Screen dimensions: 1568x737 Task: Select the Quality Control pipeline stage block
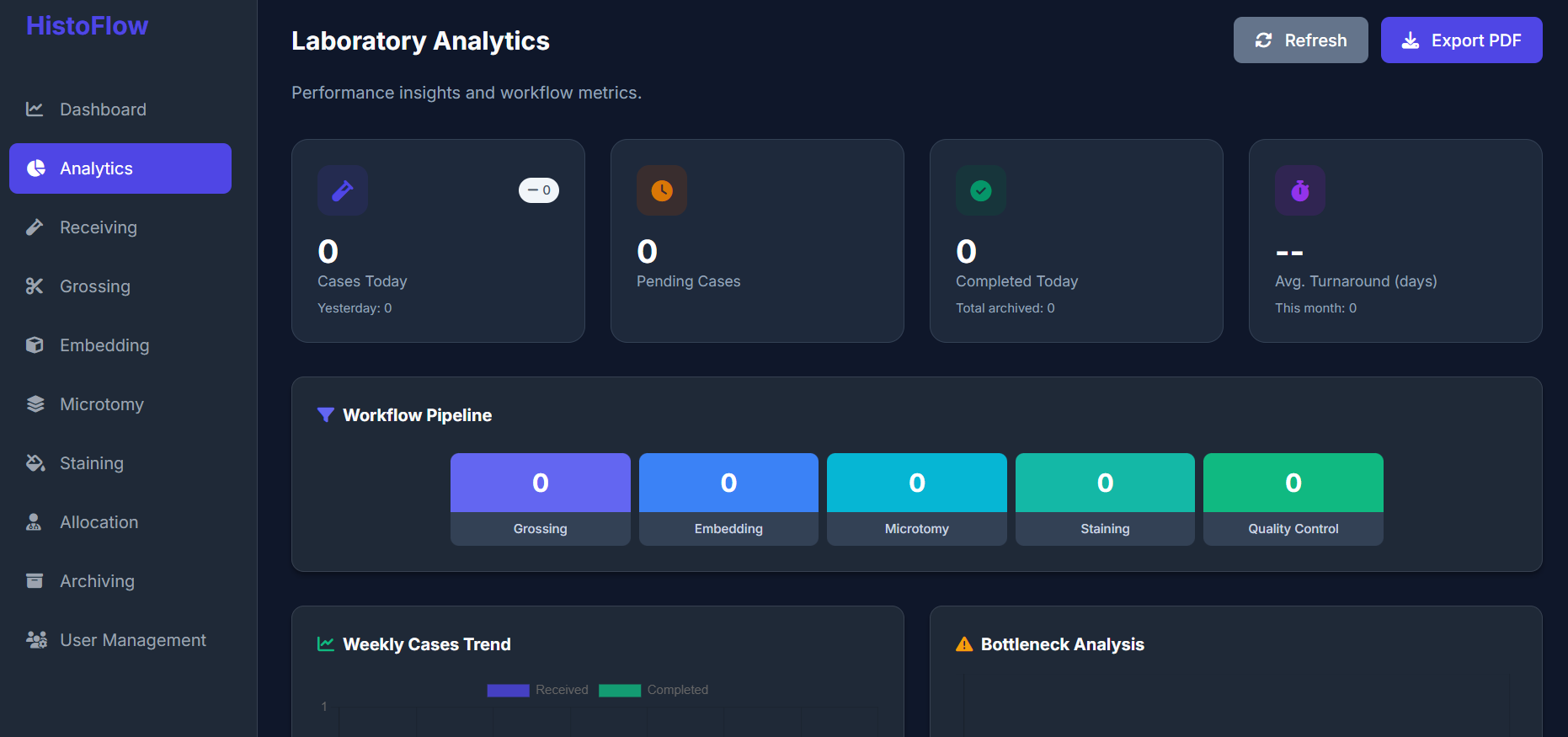[1293, 499]
